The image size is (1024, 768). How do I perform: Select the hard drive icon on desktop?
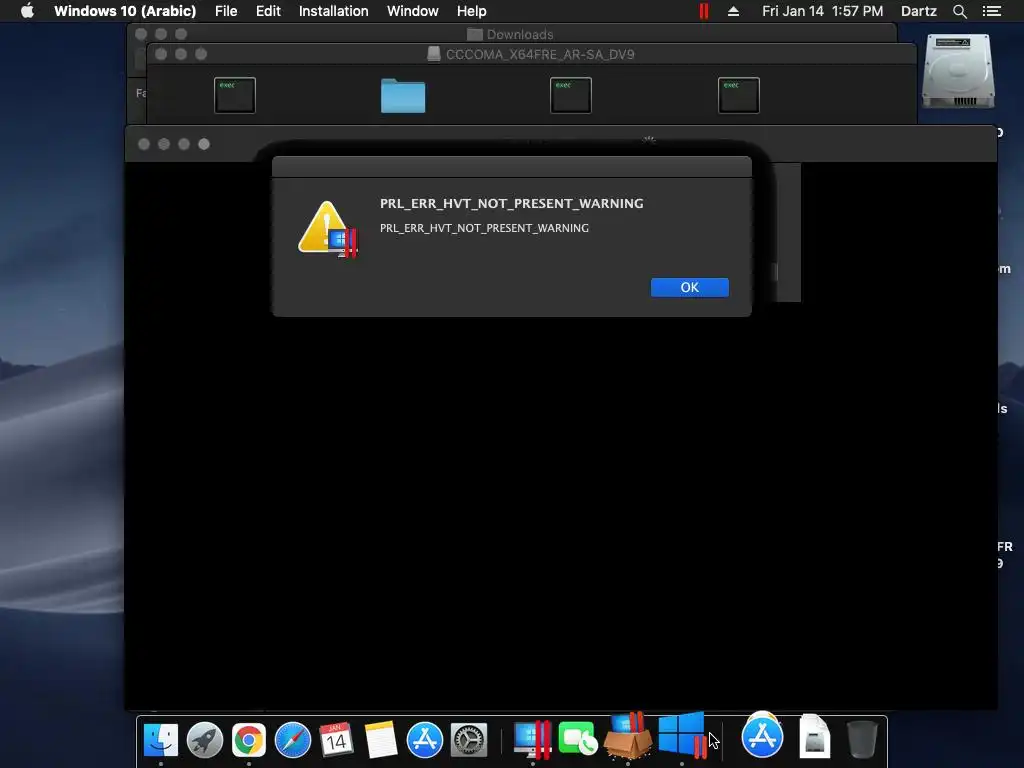(x=958, y=71)
